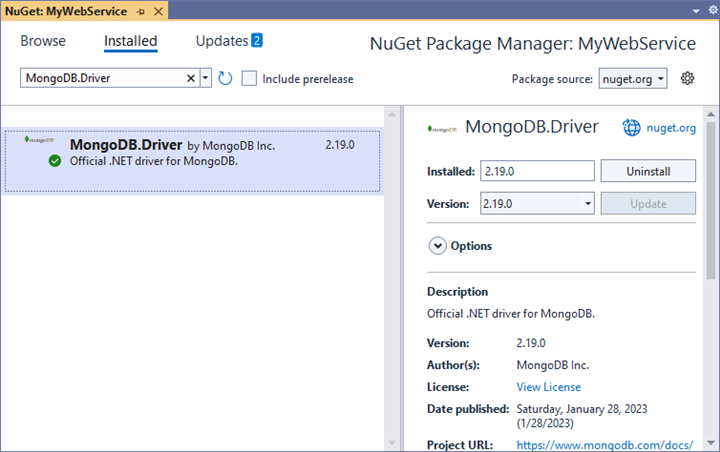Expand the Options section
720x452 pixels.
click(438, 246)
